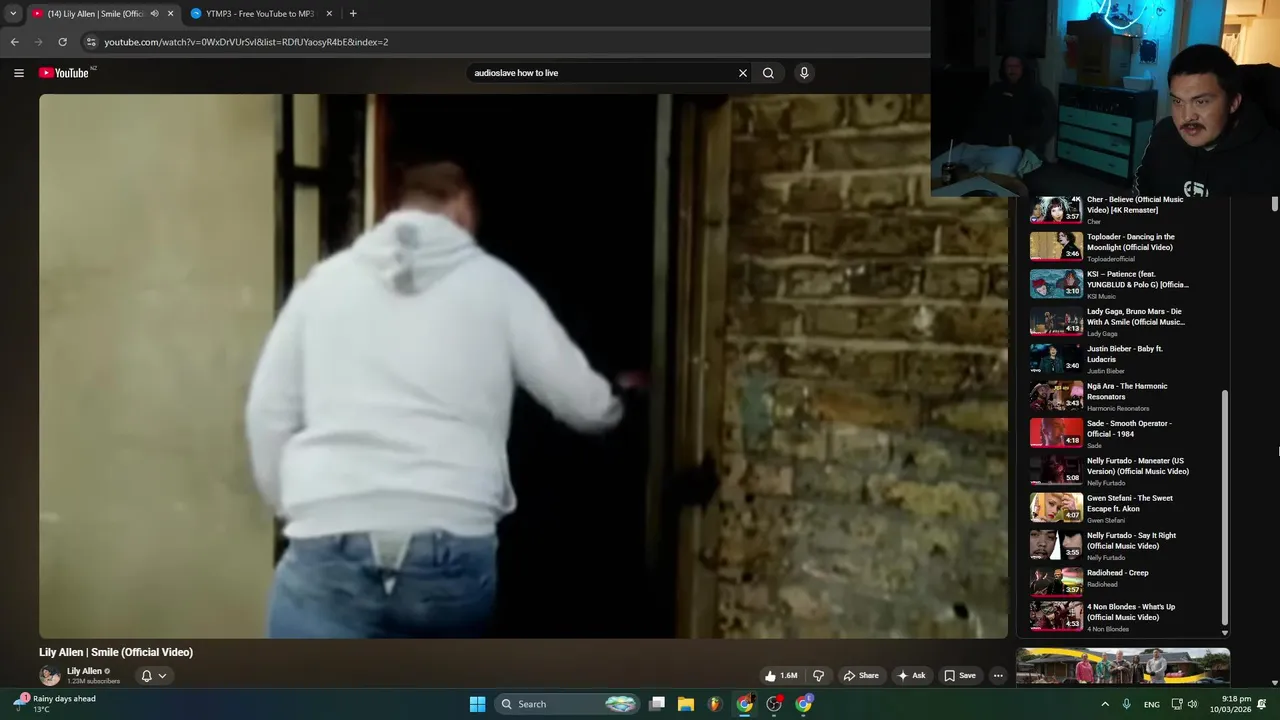
Task: Run the search with the magnifier button
Action: (x=768, y=73)
